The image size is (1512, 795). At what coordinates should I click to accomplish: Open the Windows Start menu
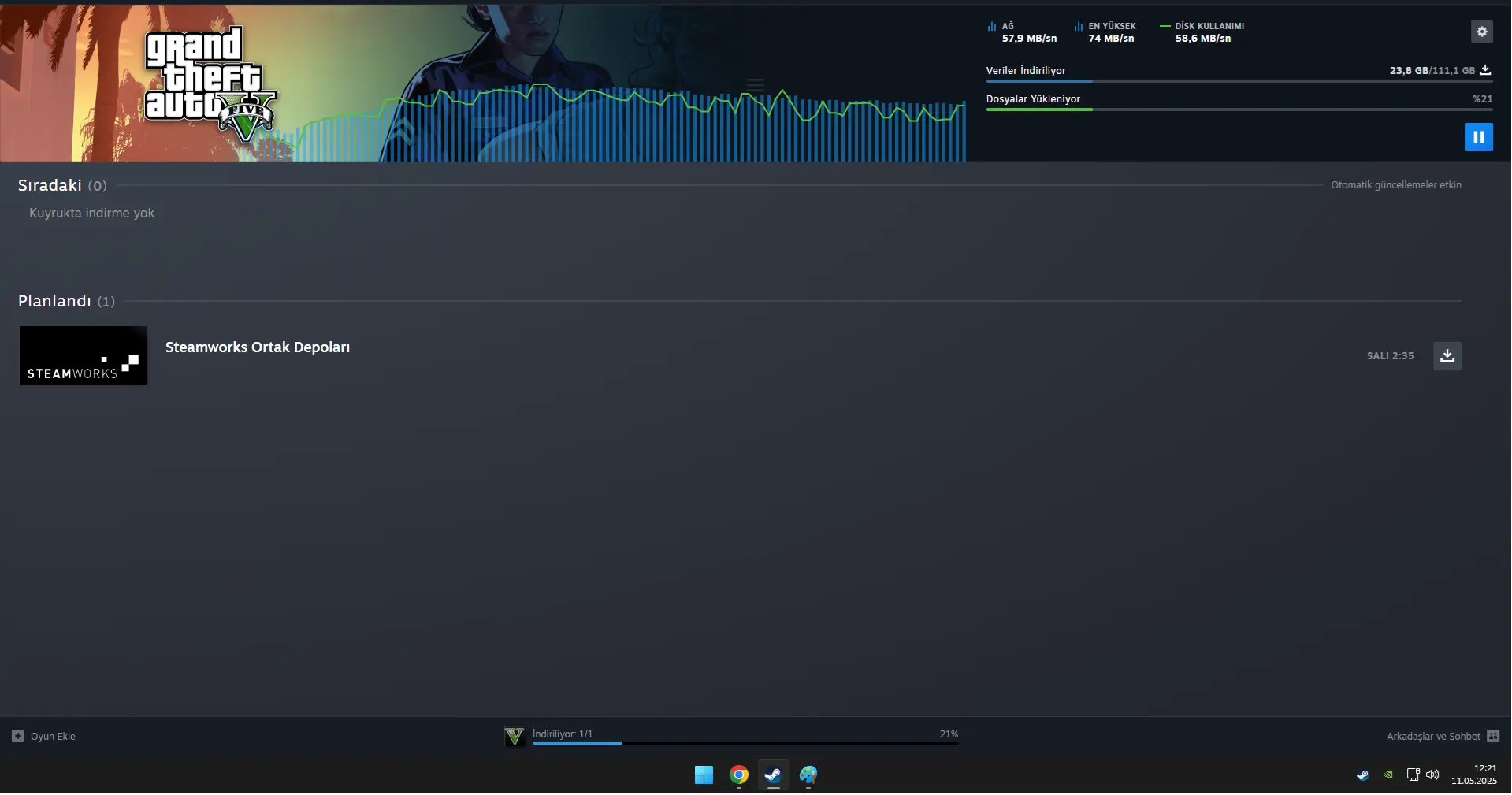(x=704, y=775)
